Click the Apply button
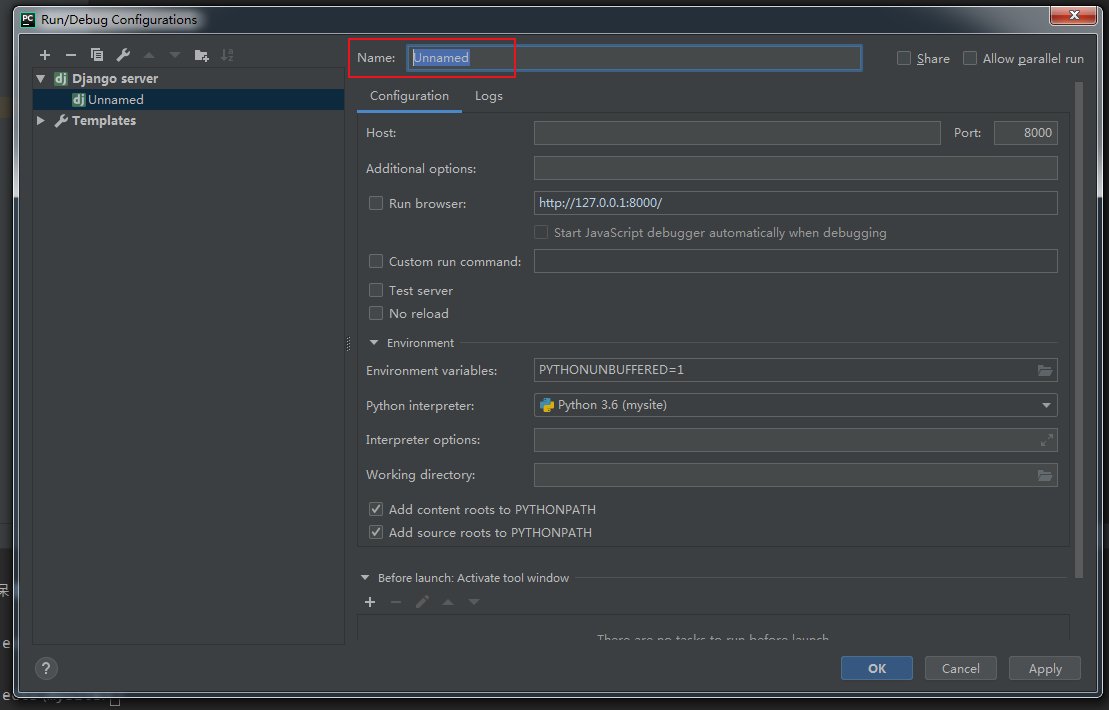The width and height of the screenshot is (1109, 710). click(x=1045, y=668)
